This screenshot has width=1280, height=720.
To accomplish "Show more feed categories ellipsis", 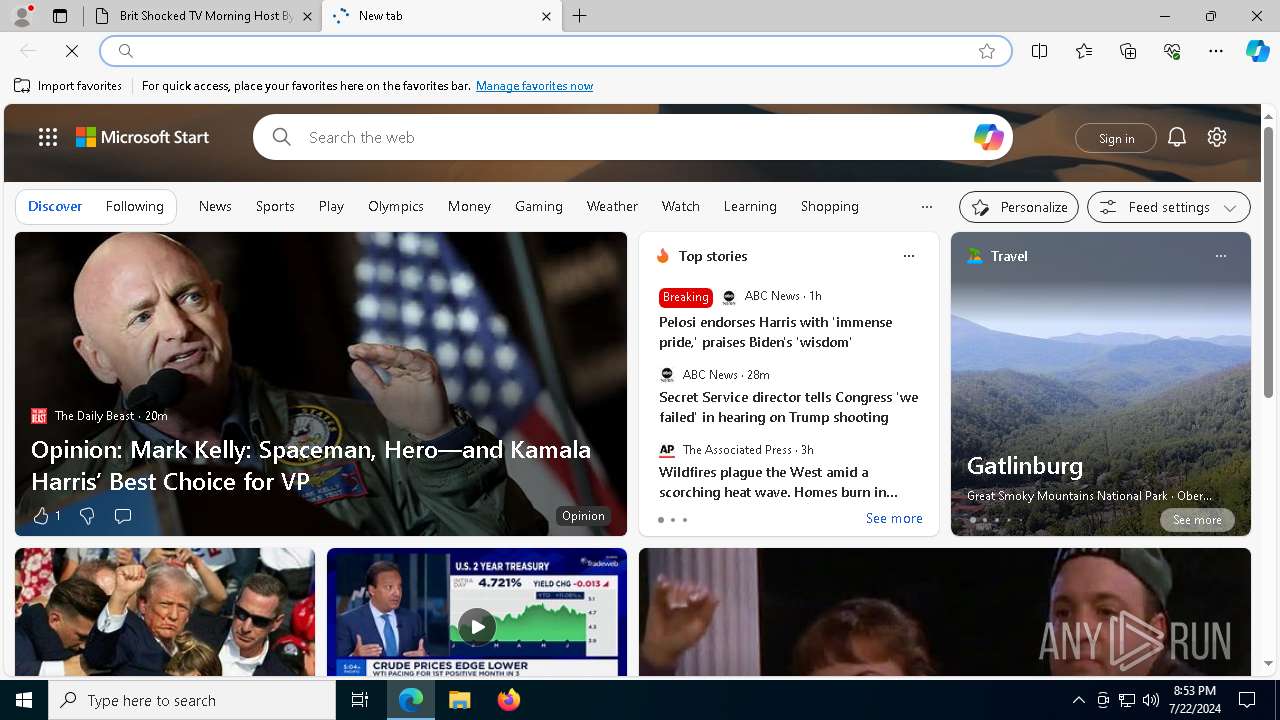I will [926, 207].
